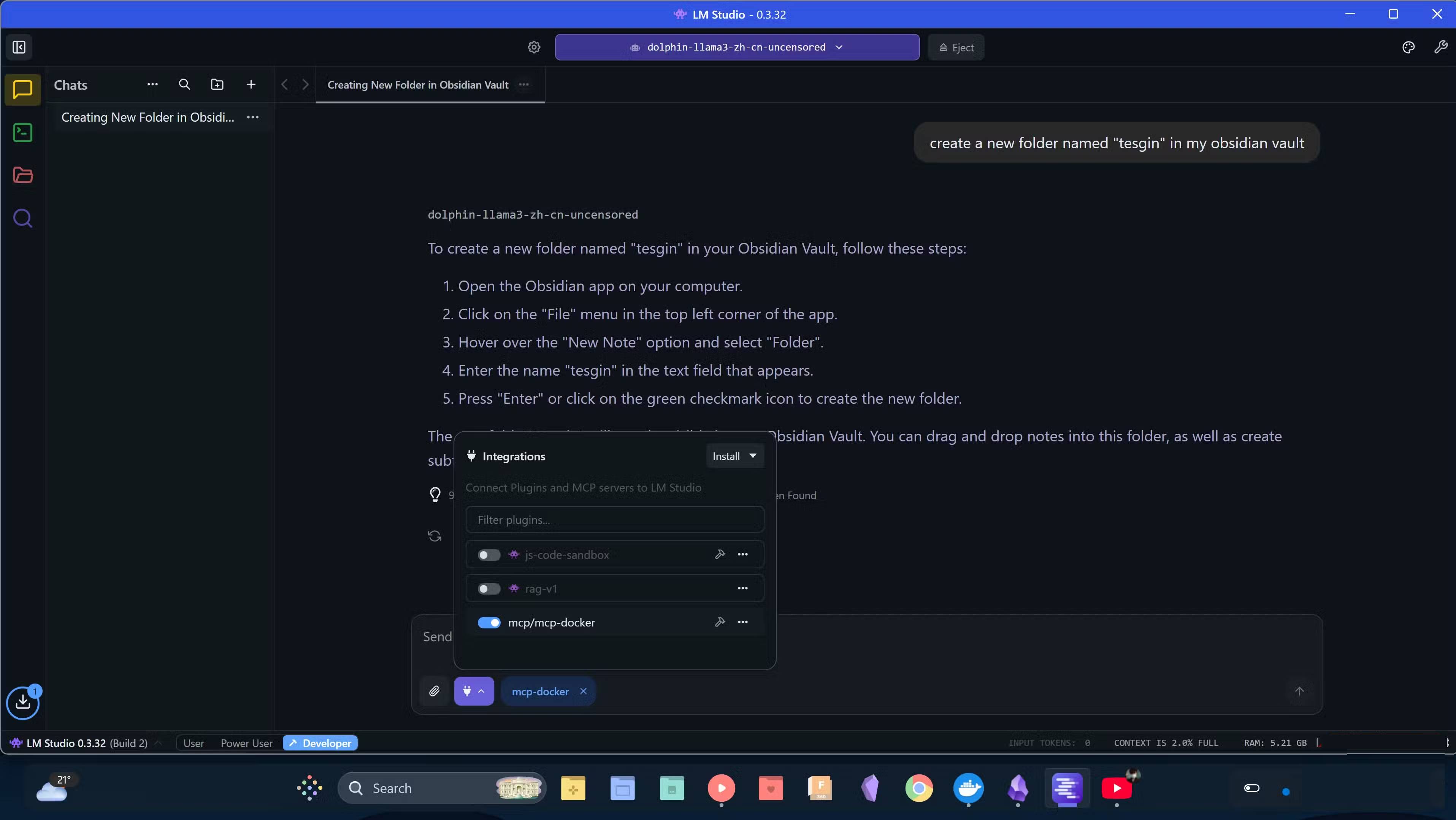Enable the js-code-sandbox plugin
This screenshot has width=1456, height=820.
pos(489,554)
